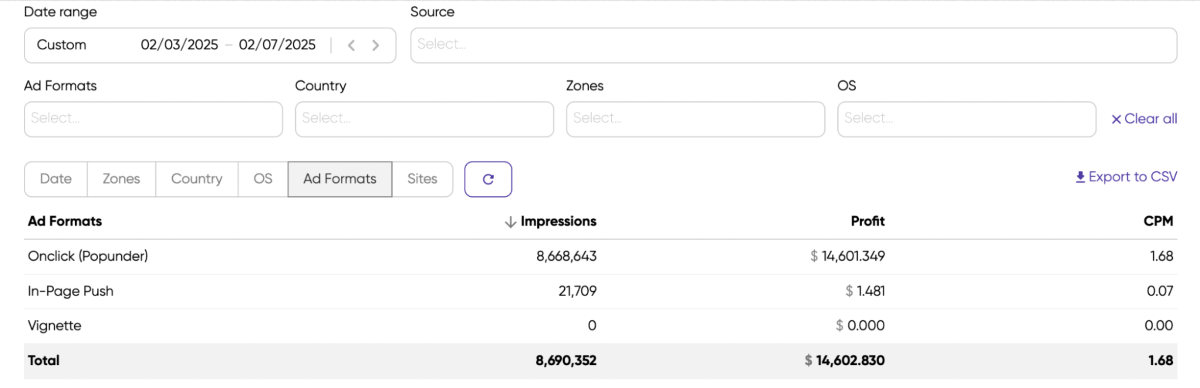Go to previous date range arrow
The width and height of the screenshot is (1200, 388).
pyautogui.click(x=351, y=45)
